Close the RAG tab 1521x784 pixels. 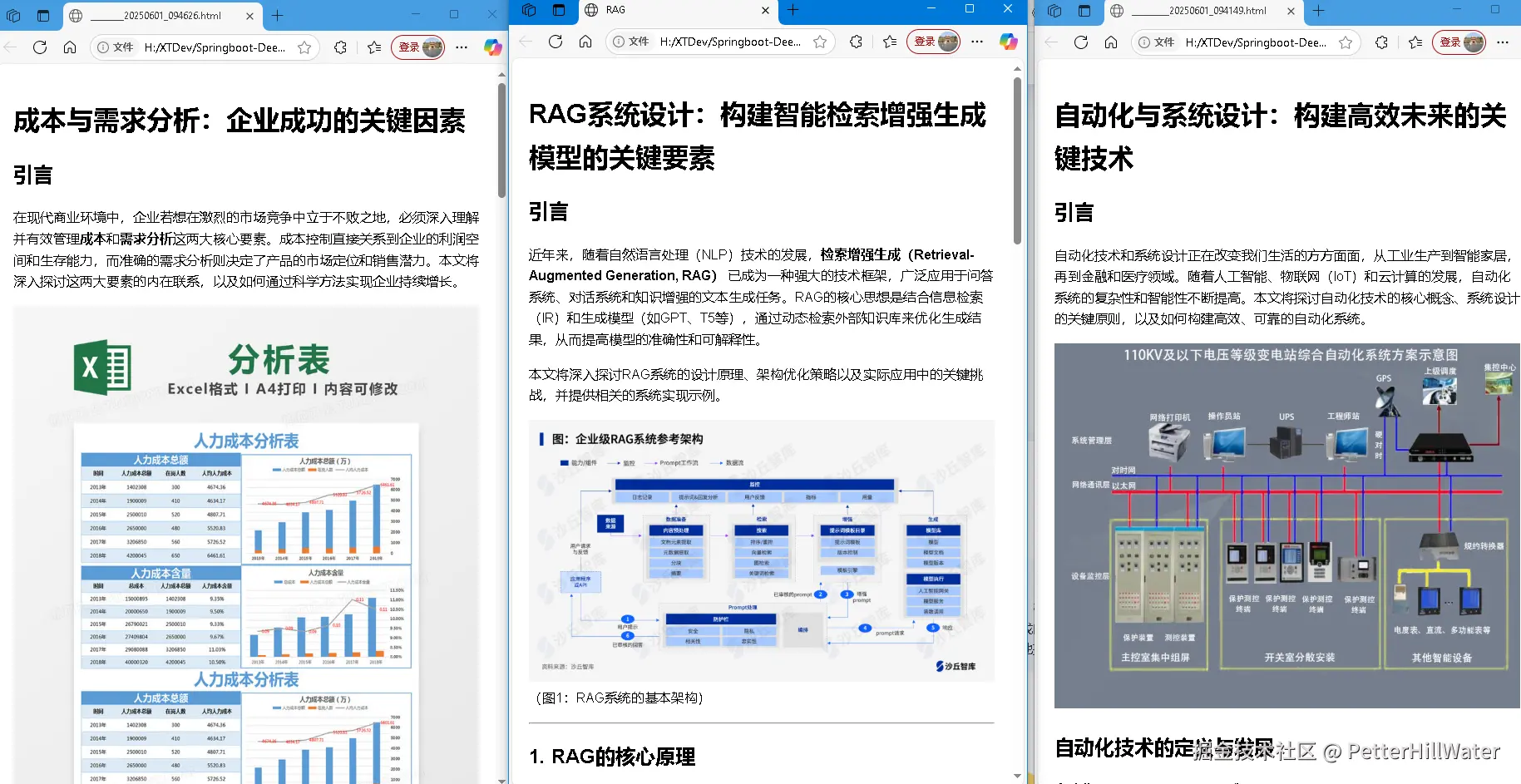tap(765, 10)
